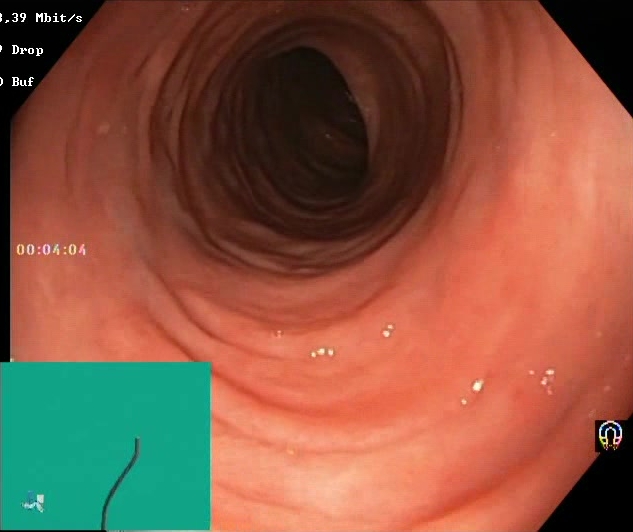Click the dark scope shape line in inset
This screenshot has width=633, height=532.
click(x=121, y=484)
